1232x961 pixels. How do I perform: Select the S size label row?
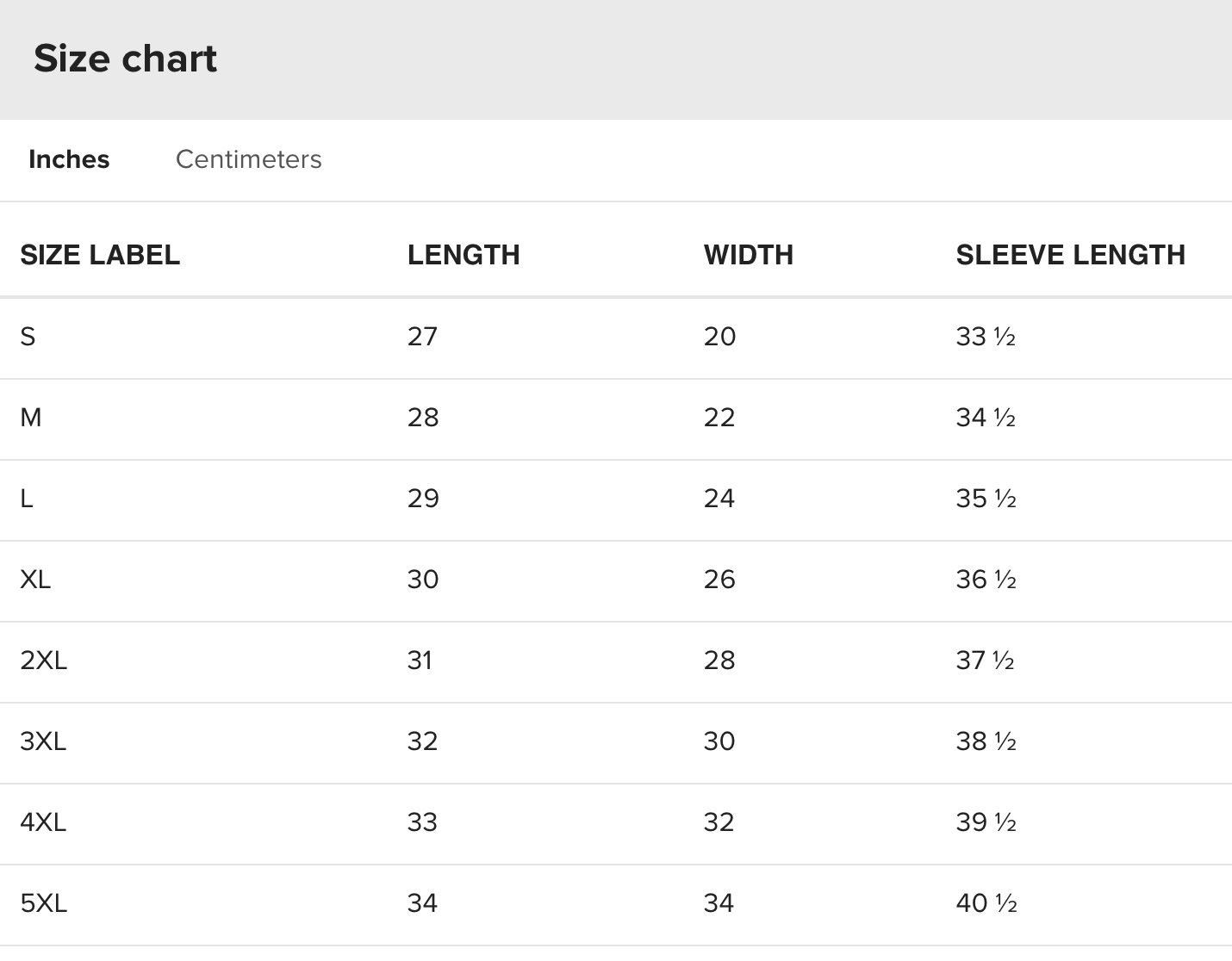(x=28, y=337)
